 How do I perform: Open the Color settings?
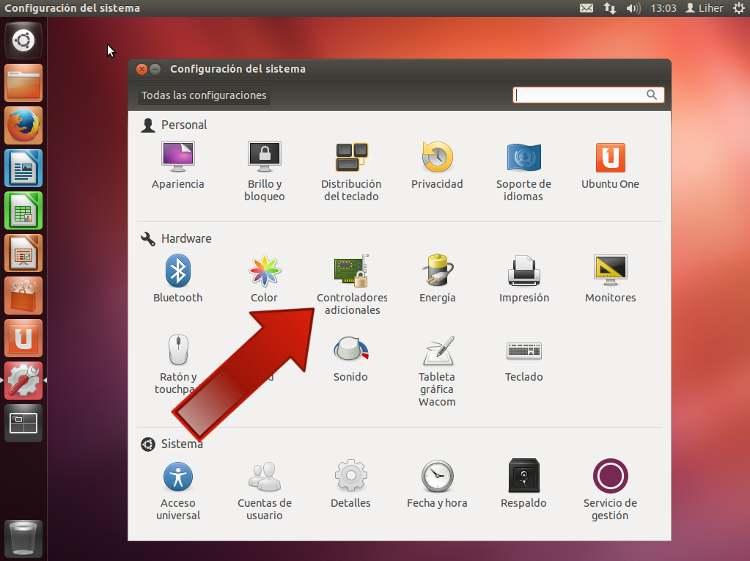(x=264, y=278)
